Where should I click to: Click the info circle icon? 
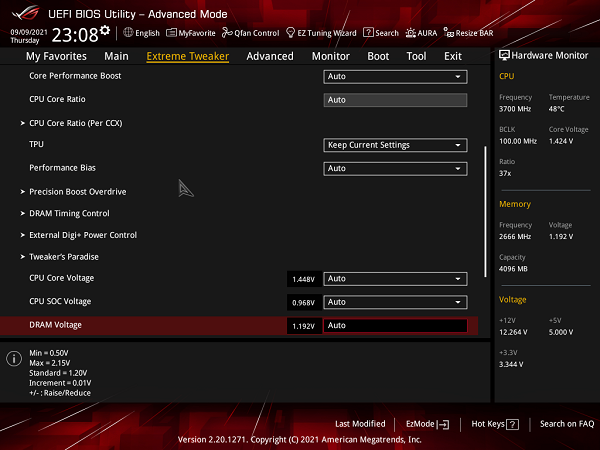[14, 359]
